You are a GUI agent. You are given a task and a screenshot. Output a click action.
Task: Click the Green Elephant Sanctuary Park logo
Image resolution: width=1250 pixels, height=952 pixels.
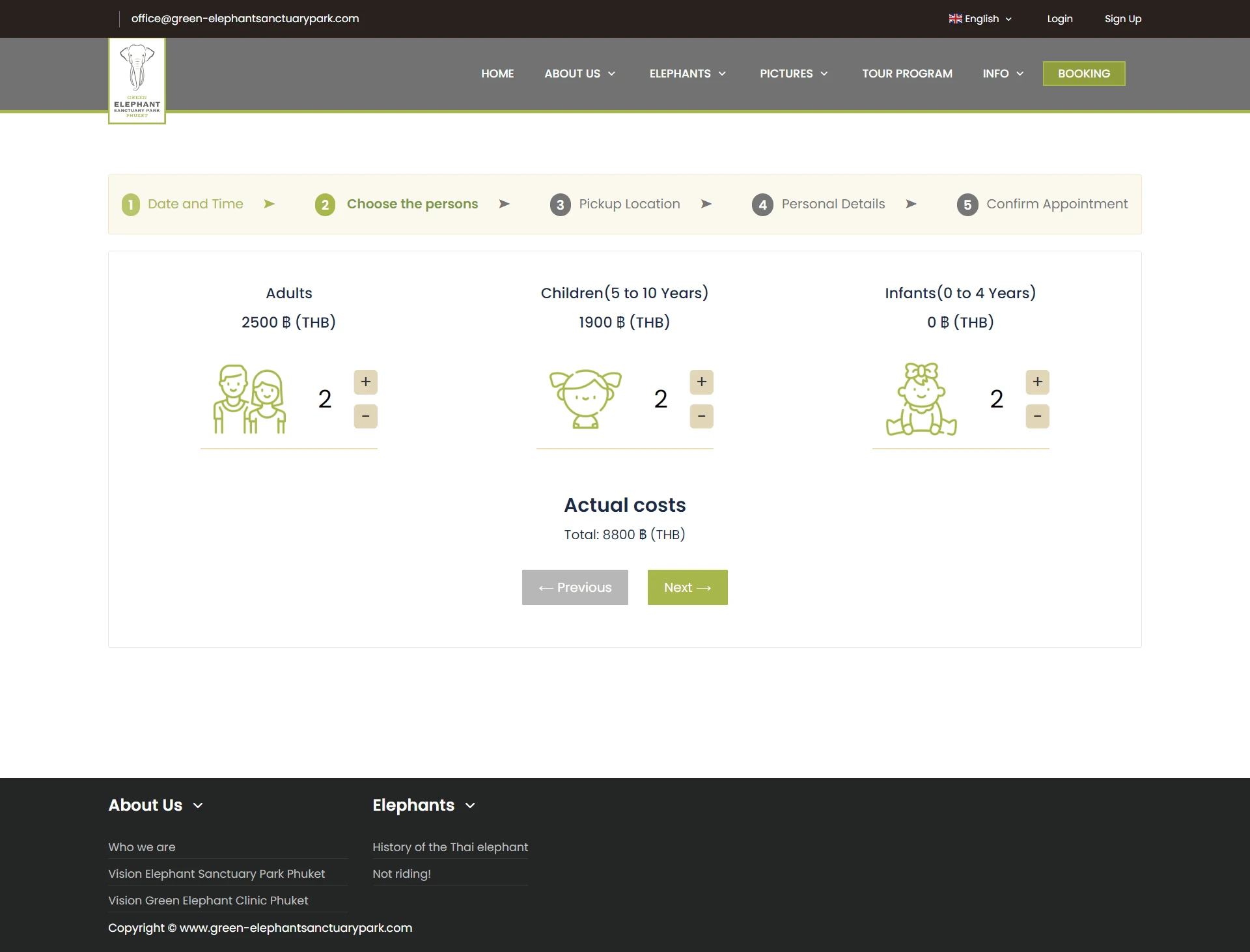tap(137, 81)
